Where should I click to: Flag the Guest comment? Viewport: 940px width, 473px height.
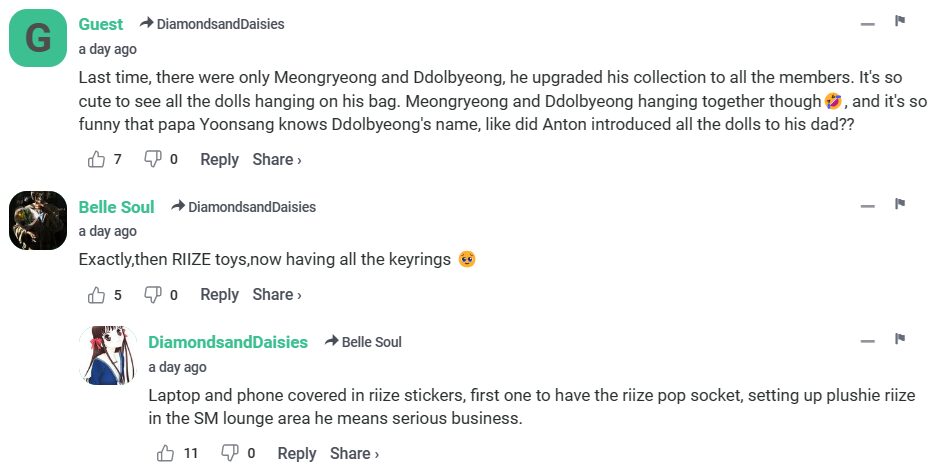(x=900, y=21)
